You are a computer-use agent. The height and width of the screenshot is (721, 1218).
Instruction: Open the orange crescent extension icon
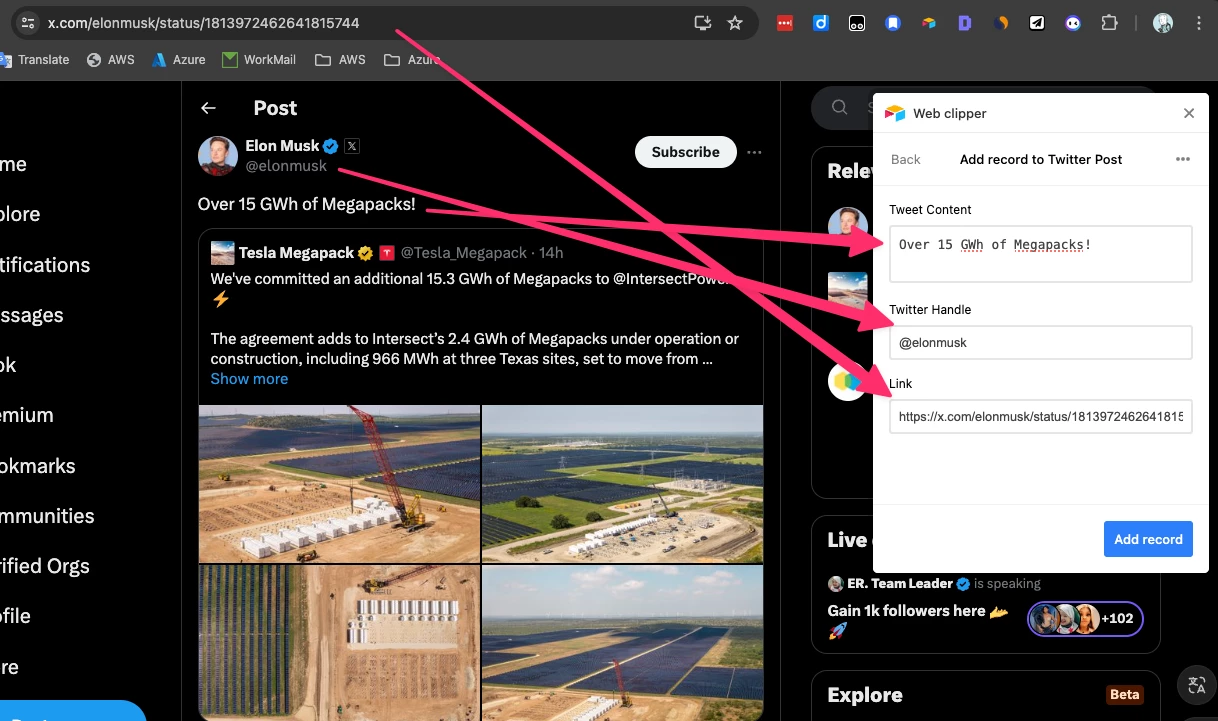coord(1002,23)
